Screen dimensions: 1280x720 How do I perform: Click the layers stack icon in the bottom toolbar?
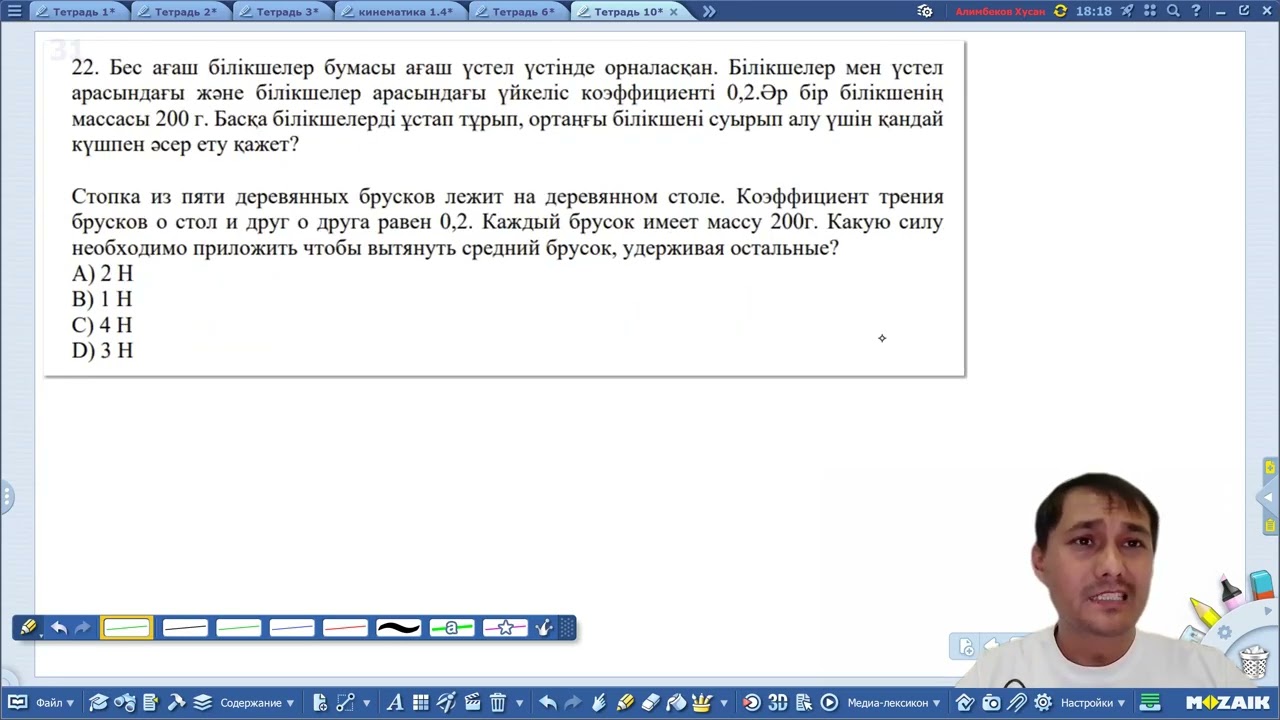tap(203, 703)
